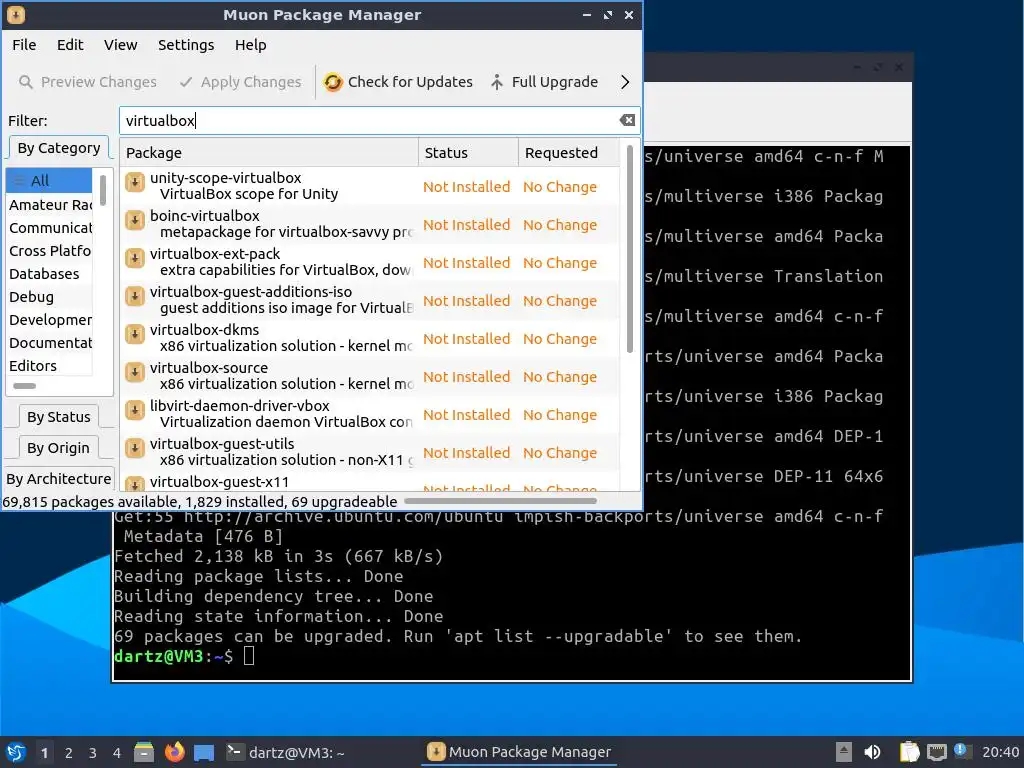Screen dimensions: 1024x768
Task: Switch to workspace 2 on the taskbar
Action: pyautogui.click(x=69, y=753)
